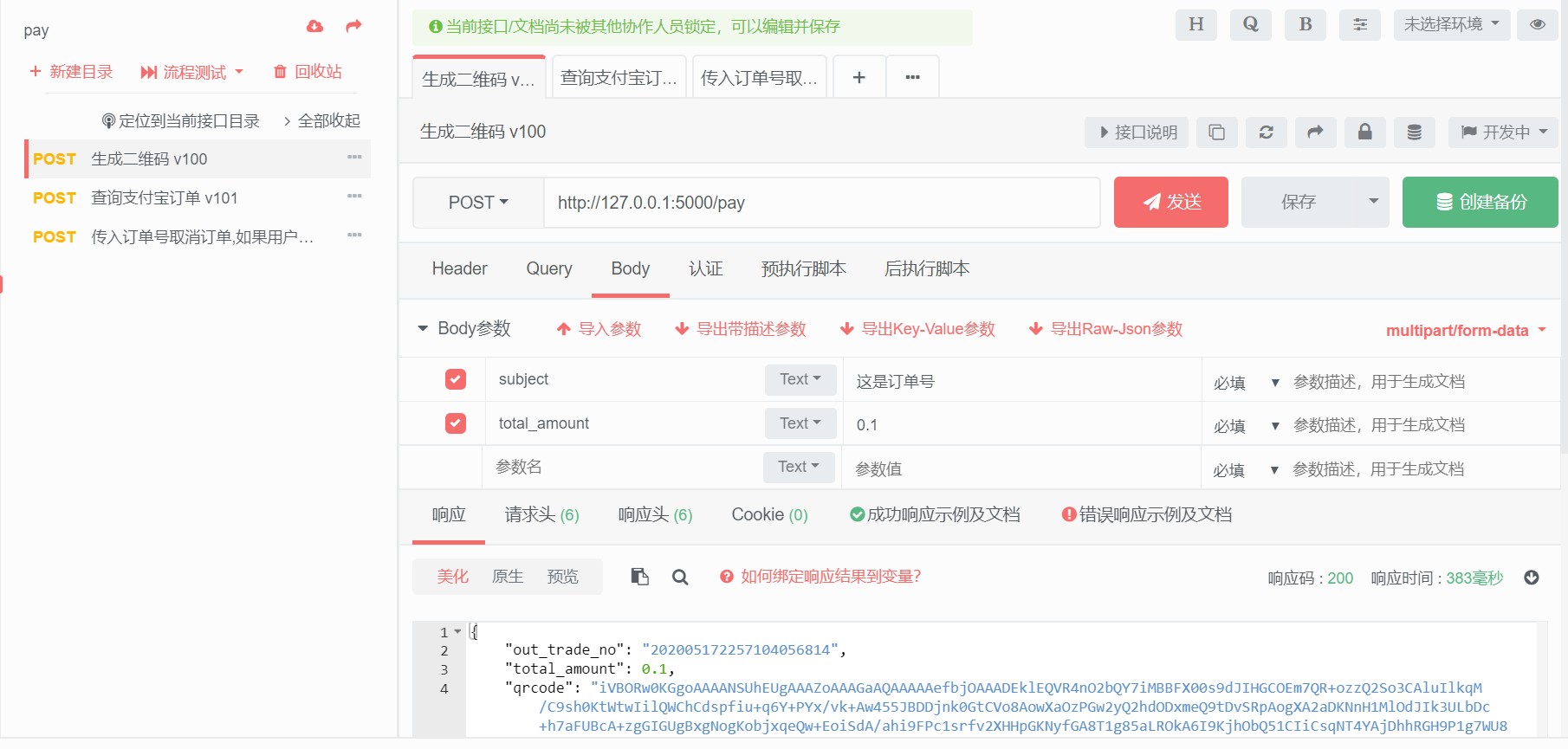Open the 开发中 status dropdown
This screenshot has height=749, width=1568.
[1503, 132]
